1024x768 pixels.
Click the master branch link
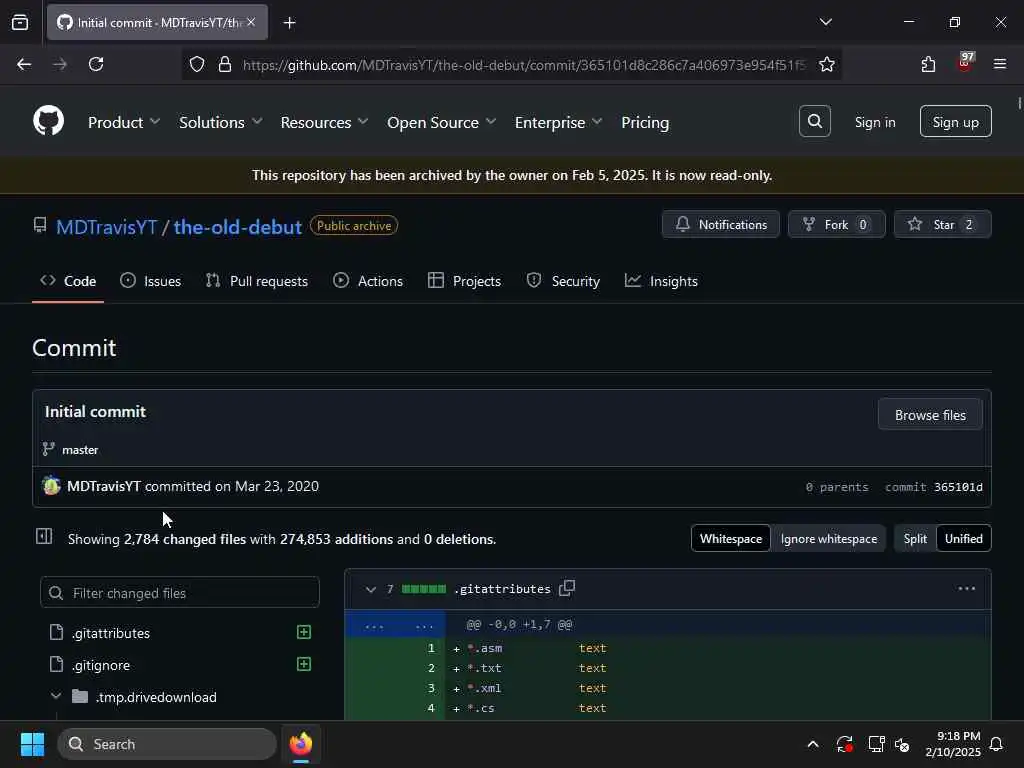[x=80, y=449]
